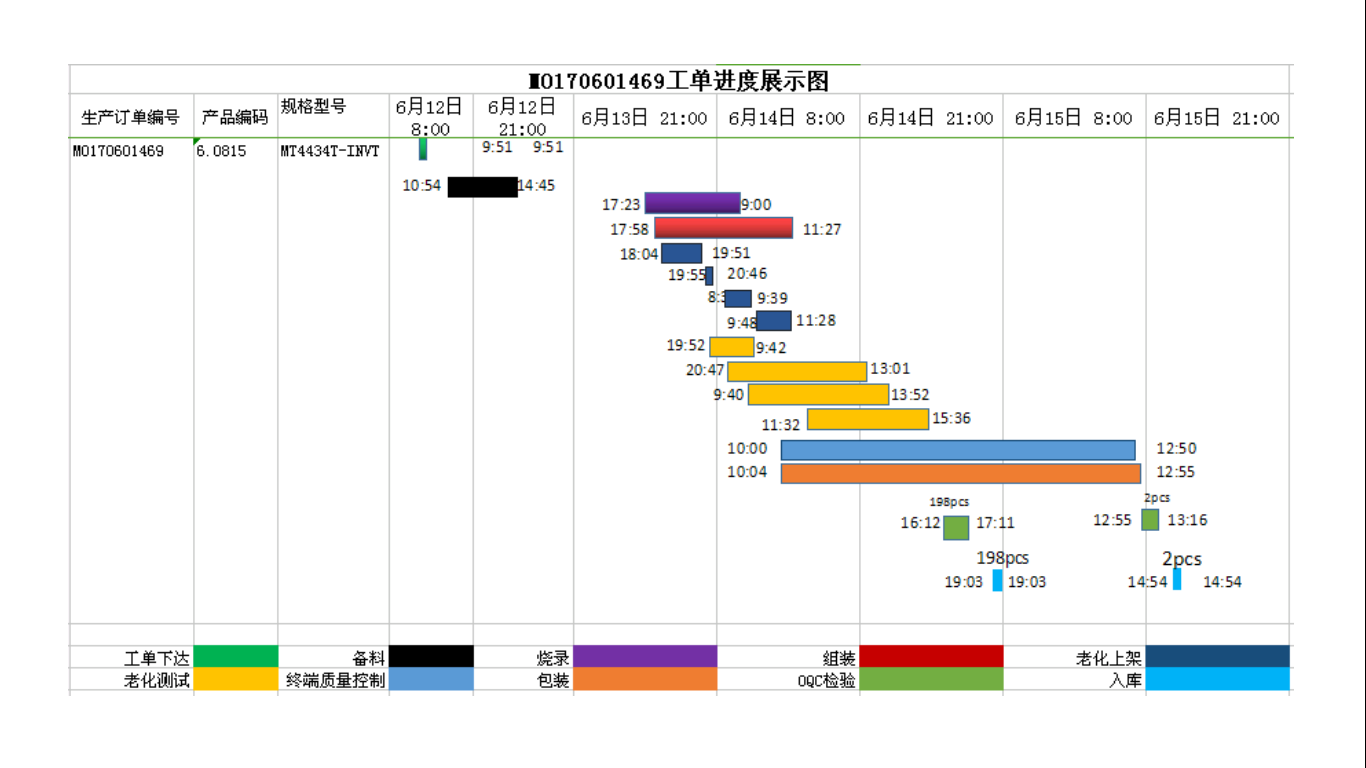Select the black 备料 bar from 10:54 to 14:45
Screen dimensions: 1366x768
point(483,187)
